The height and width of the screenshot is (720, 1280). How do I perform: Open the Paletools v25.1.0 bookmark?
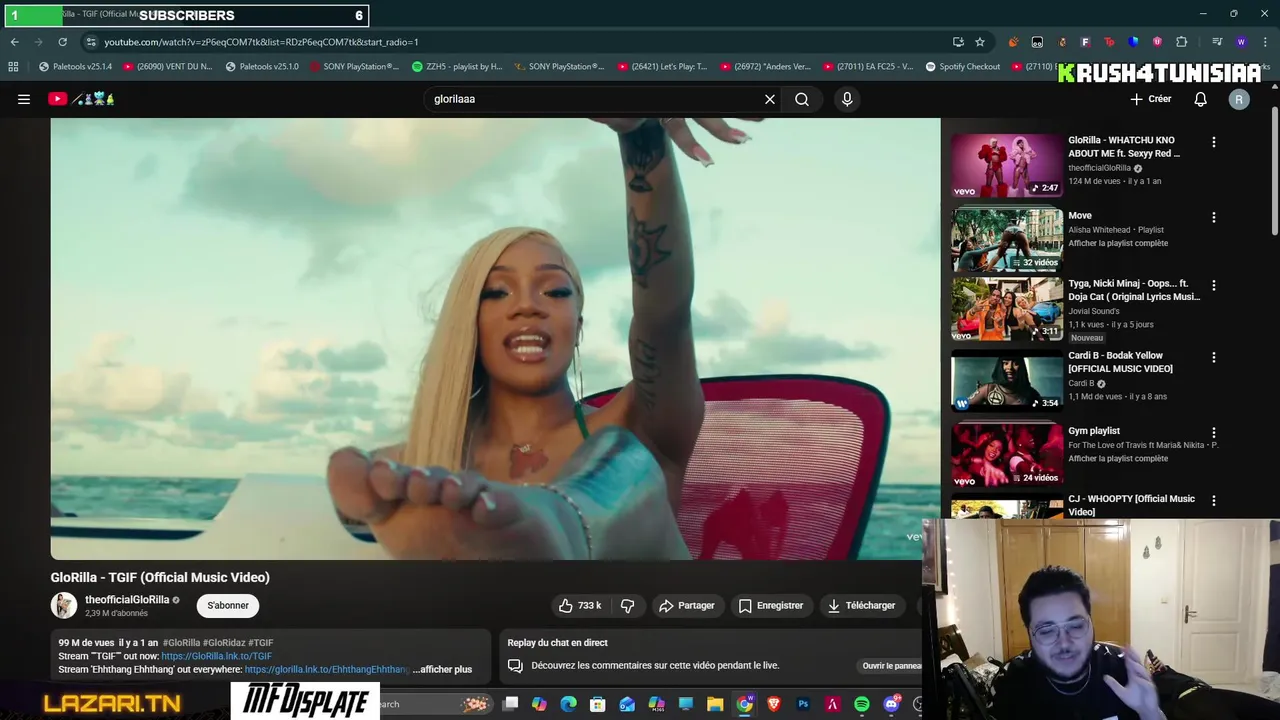coord(262,67)
